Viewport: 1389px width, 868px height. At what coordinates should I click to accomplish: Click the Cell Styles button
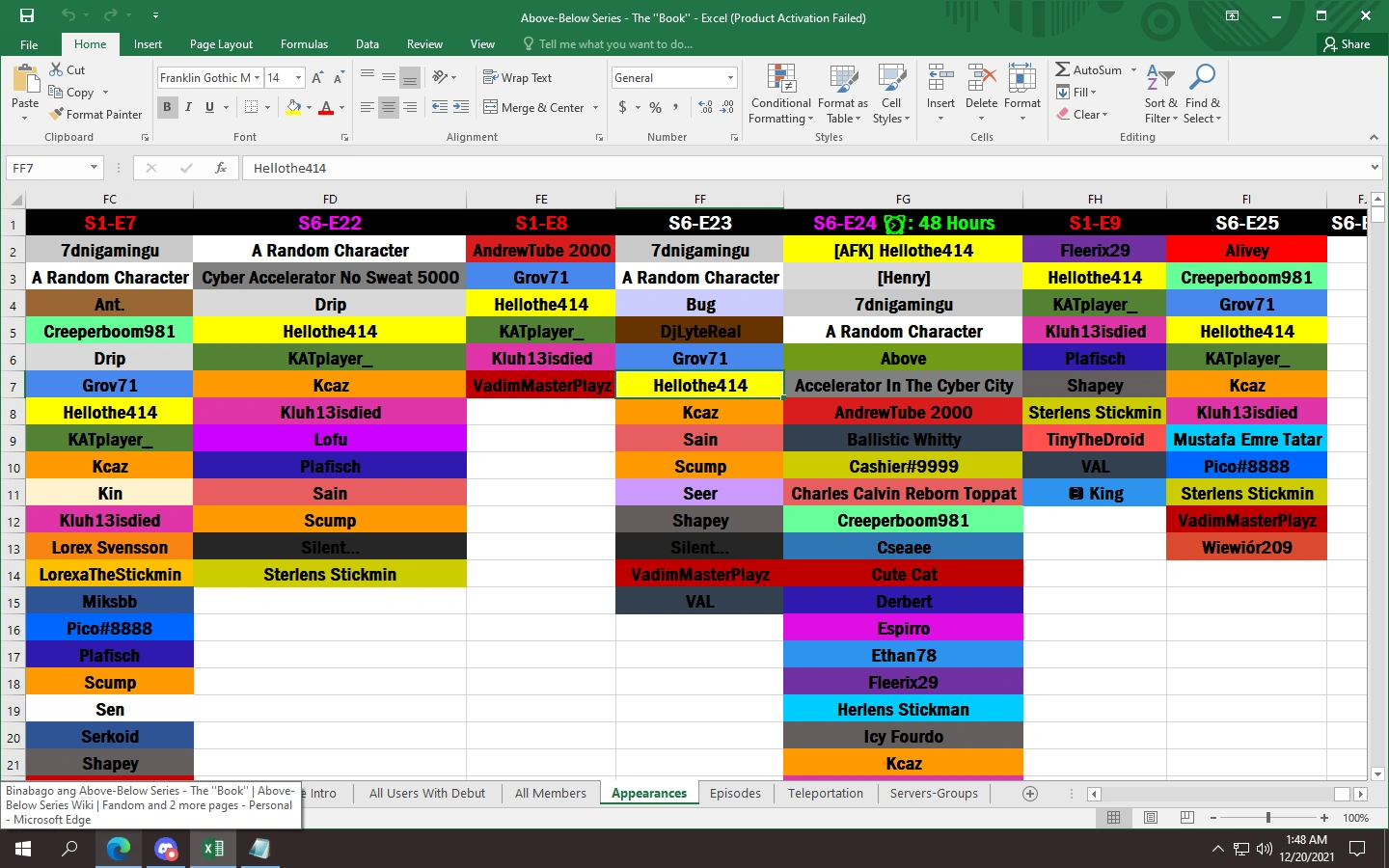point(890,94)
